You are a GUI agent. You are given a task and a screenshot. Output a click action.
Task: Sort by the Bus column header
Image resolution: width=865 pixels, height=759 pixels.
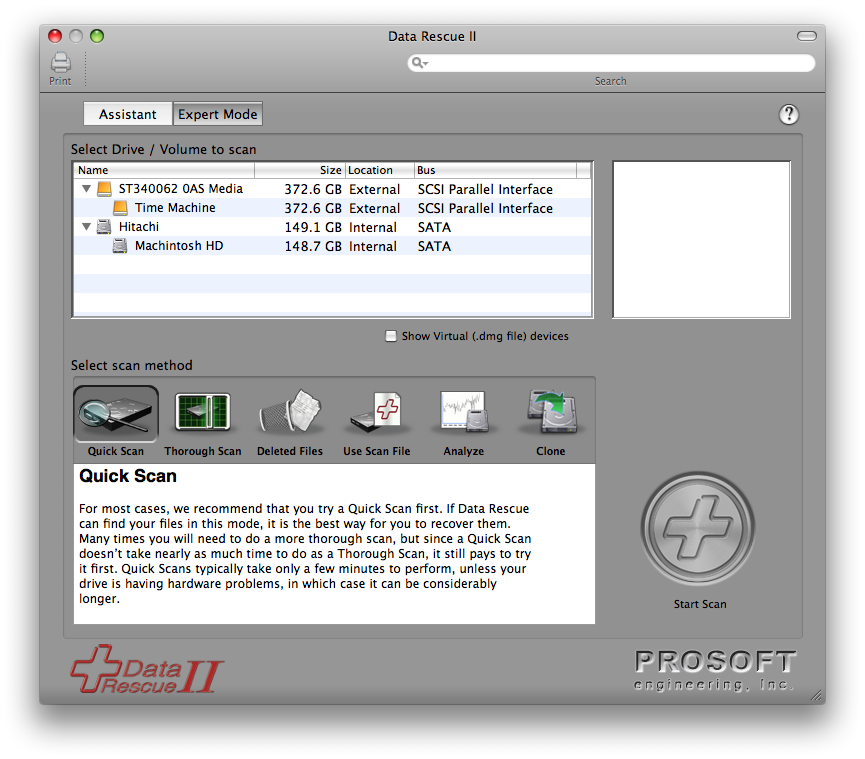pos(495,170)
